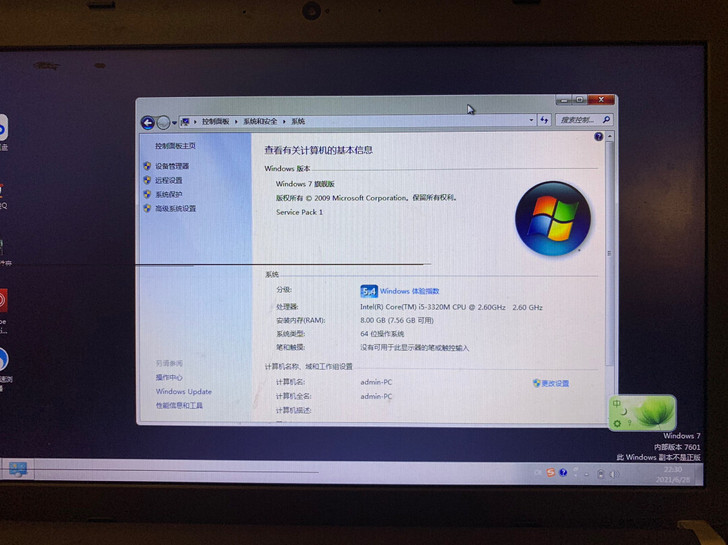Click the address bar refresh button
The image size is (728, 545).
click(x=544, y=120)
